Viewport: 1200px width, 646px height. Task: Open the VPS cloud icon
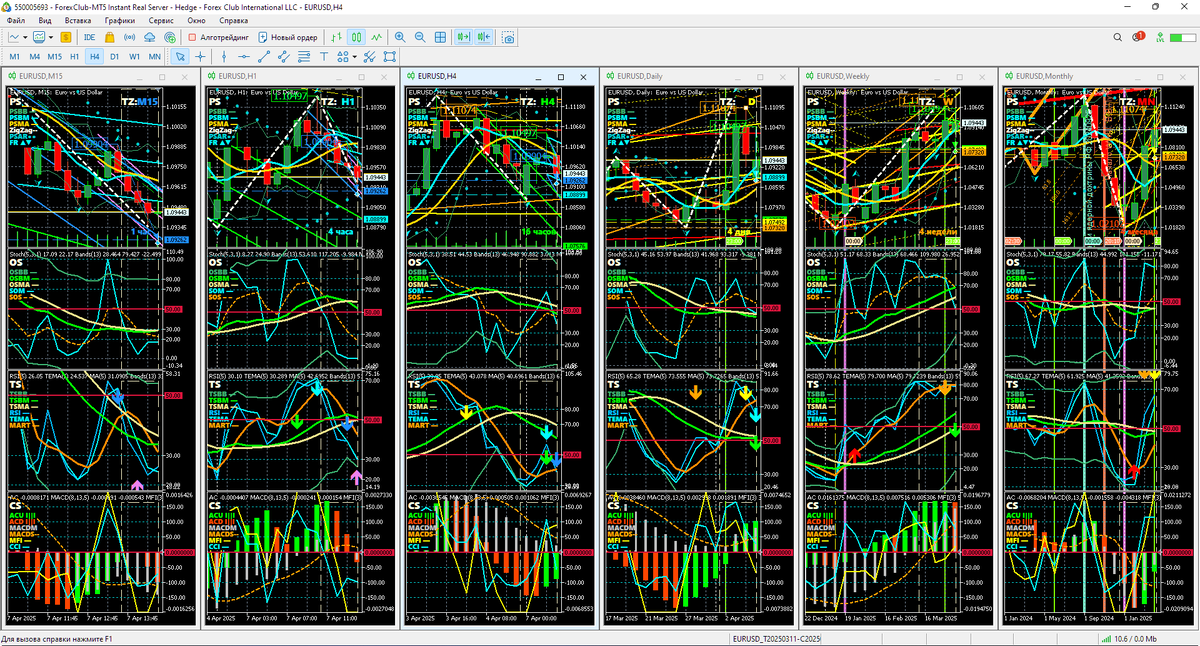click(x=149, y=37)
